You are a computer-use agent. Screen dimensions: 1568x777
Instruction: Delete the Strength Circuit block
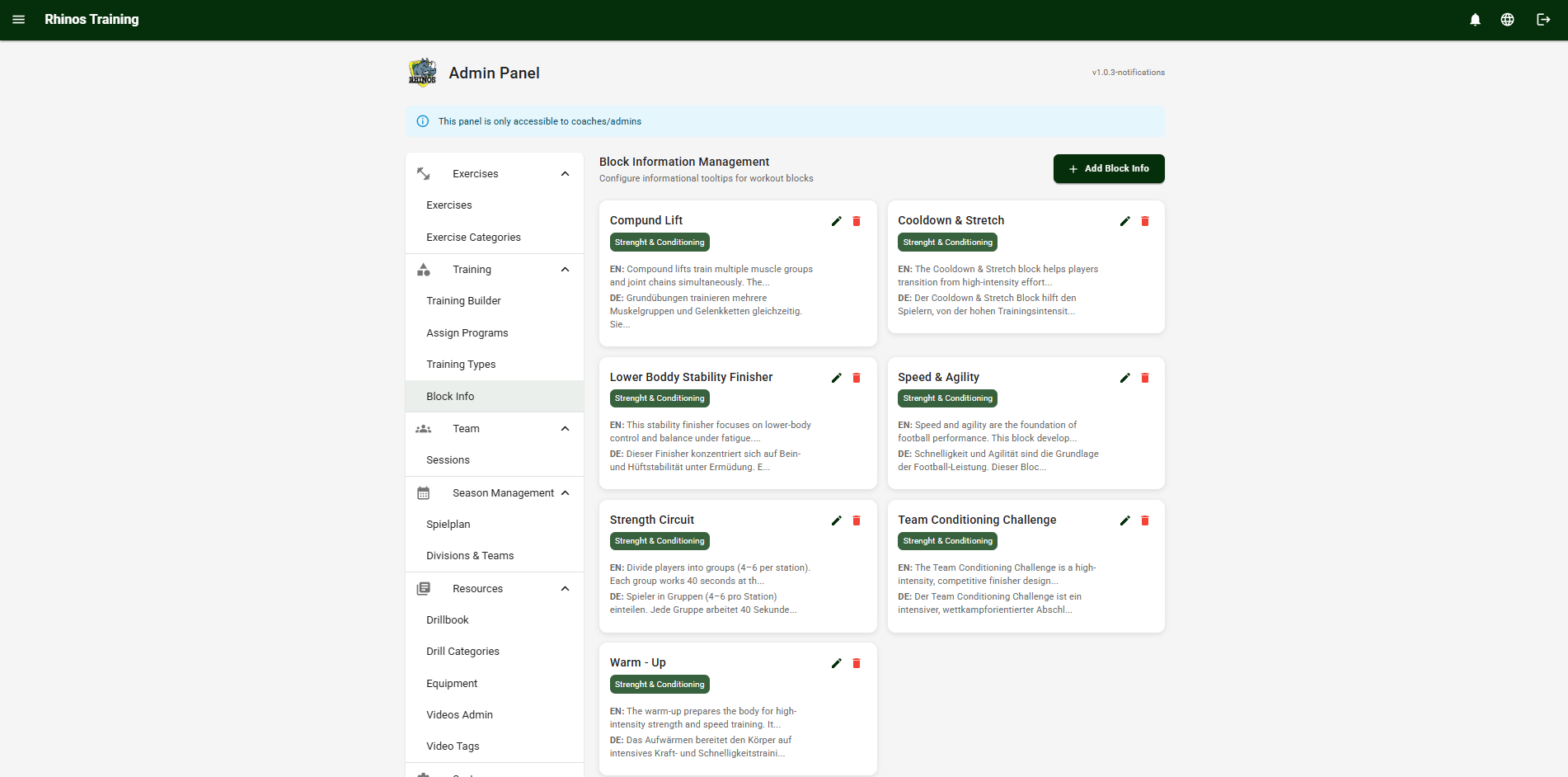point(857,520)
